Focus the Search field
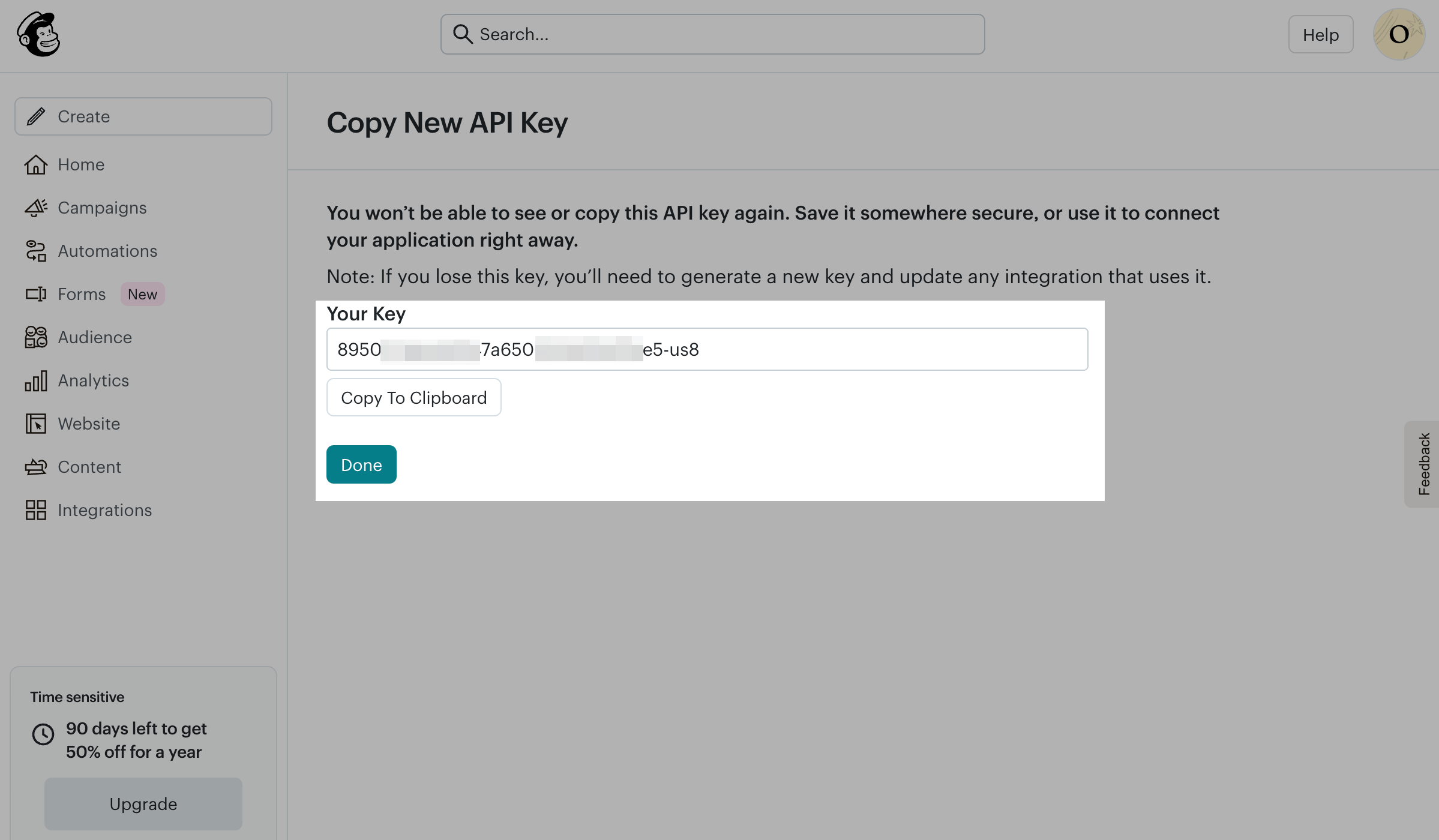Screen dimensions: 1439x840 click(x=712, y=34)
